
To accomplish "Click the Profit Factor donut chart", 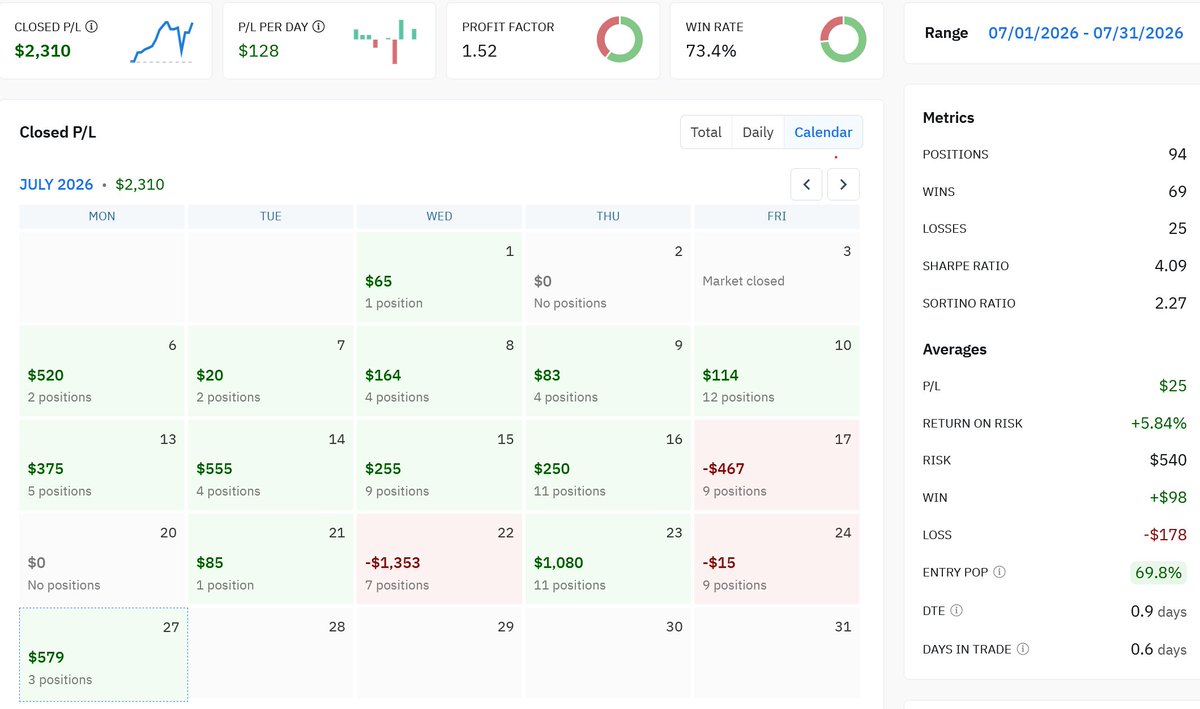I will pyautogui.click(x=620, y=40).
